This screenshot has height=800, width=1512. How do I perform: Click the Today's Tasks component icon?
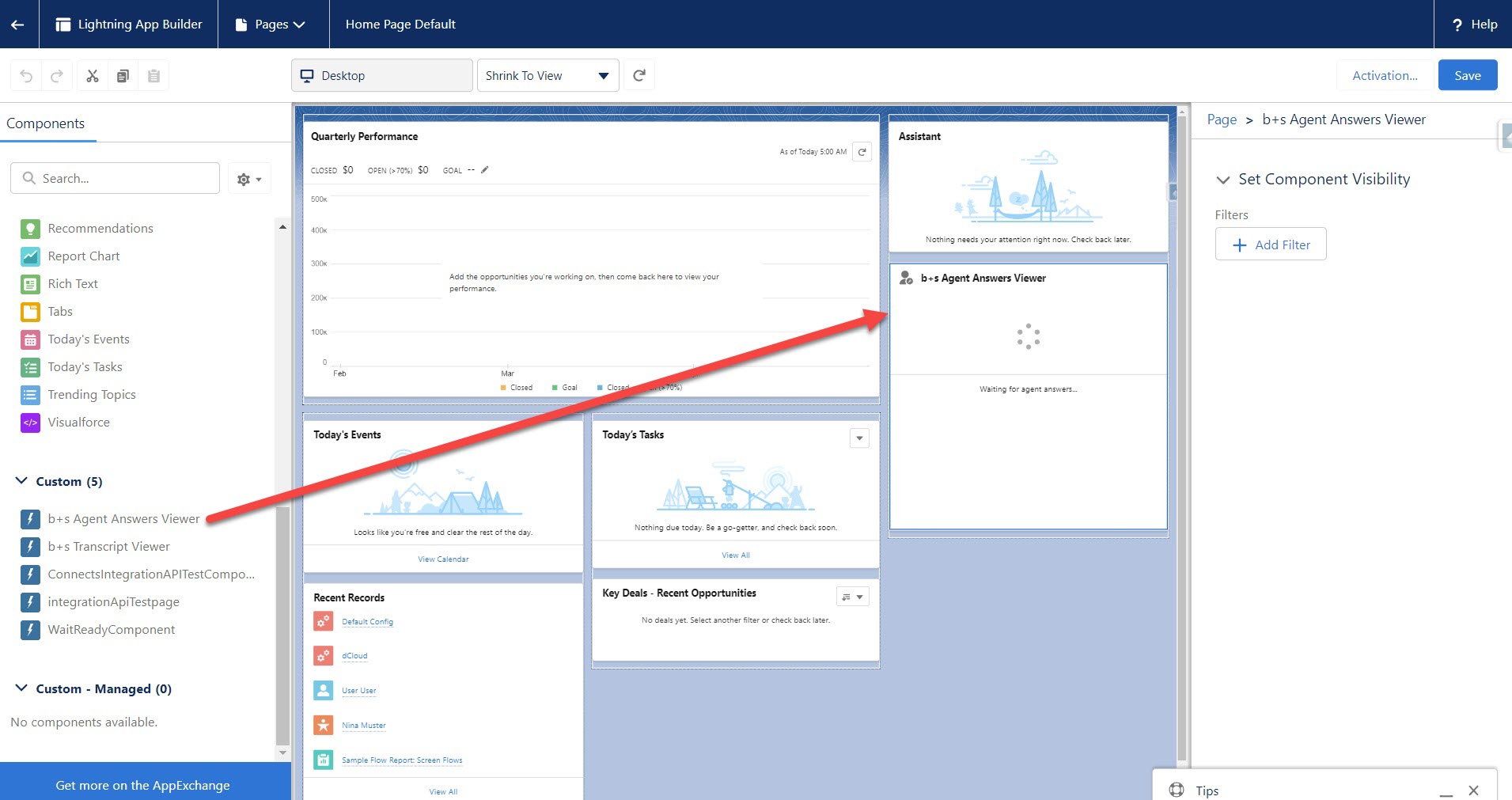30,367
